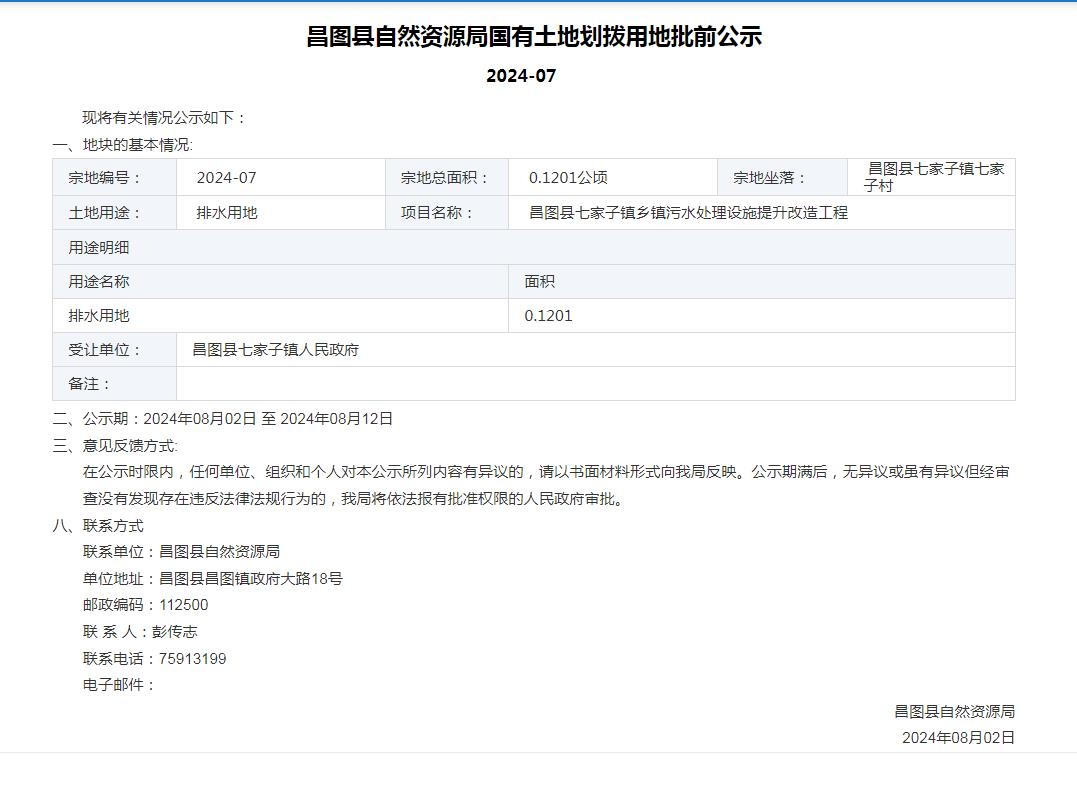1077x788 pixels.
Task: Select the subtitle 2024-07 under the title
Action: pos(521,76)
